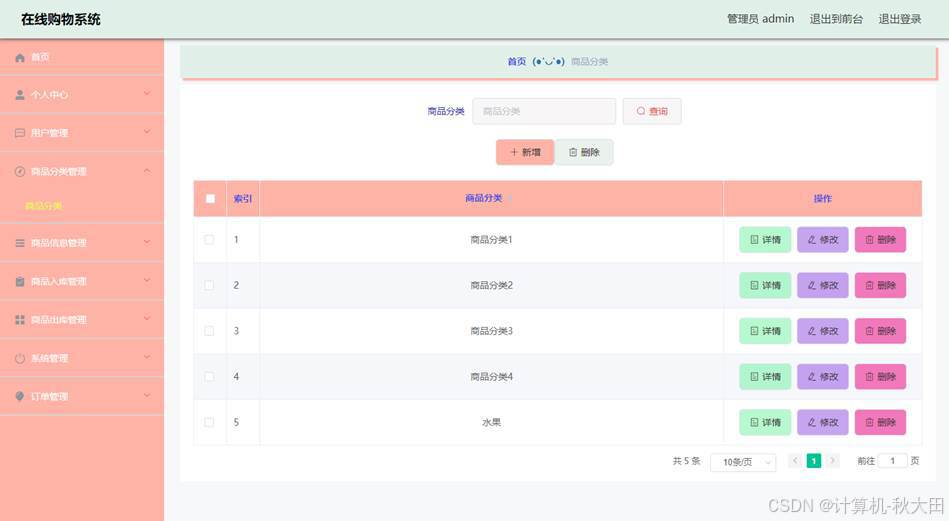
Task: Open the 个人中心 sidebar menu
Action: pos(82,95)
